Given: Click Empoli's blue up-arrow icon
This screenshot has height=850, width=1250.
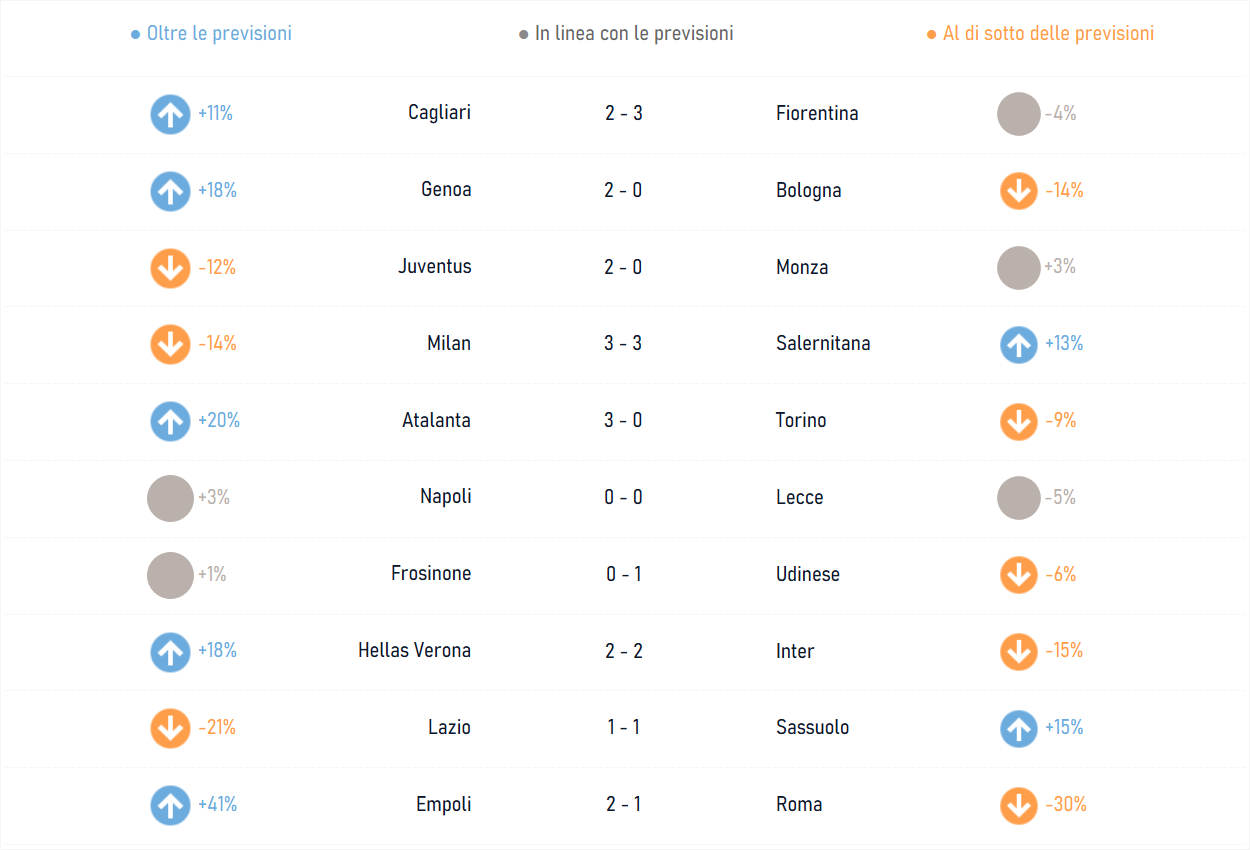Looking at the screenshot, I should coord(170,805).
